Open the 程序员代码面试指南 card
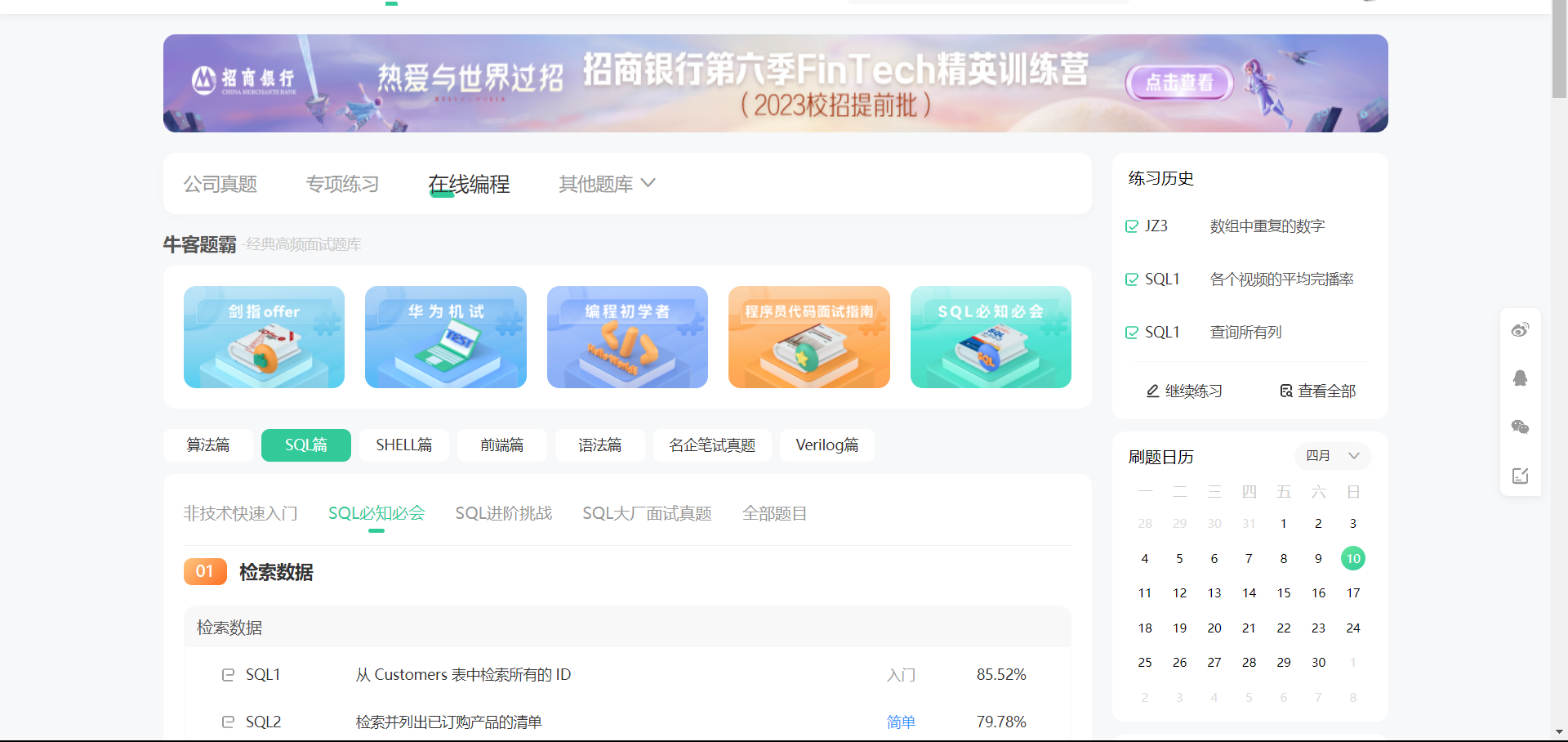 pos(809,337)
